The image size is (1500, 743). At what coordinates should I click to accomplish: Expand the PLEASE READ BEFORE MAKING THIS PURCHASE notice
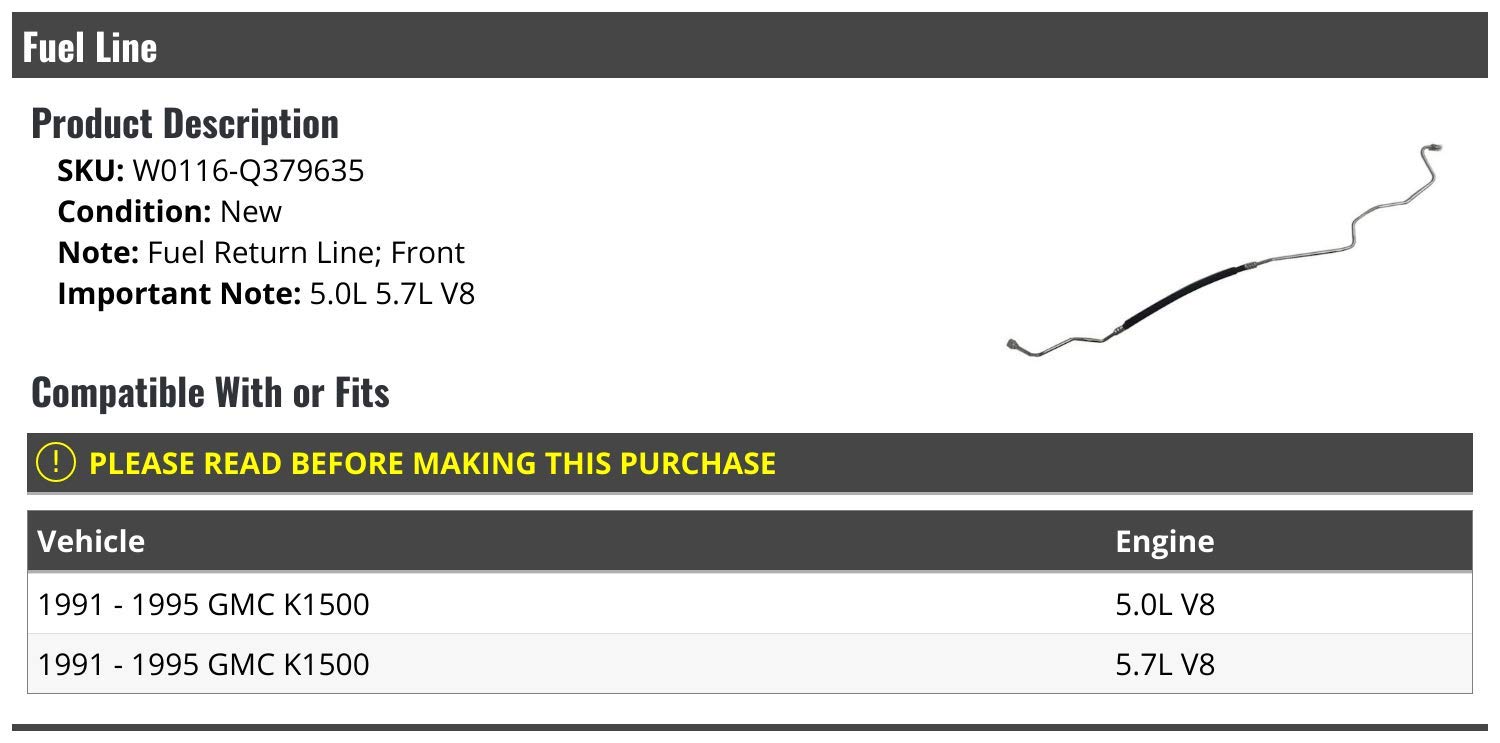click(432, 463)
